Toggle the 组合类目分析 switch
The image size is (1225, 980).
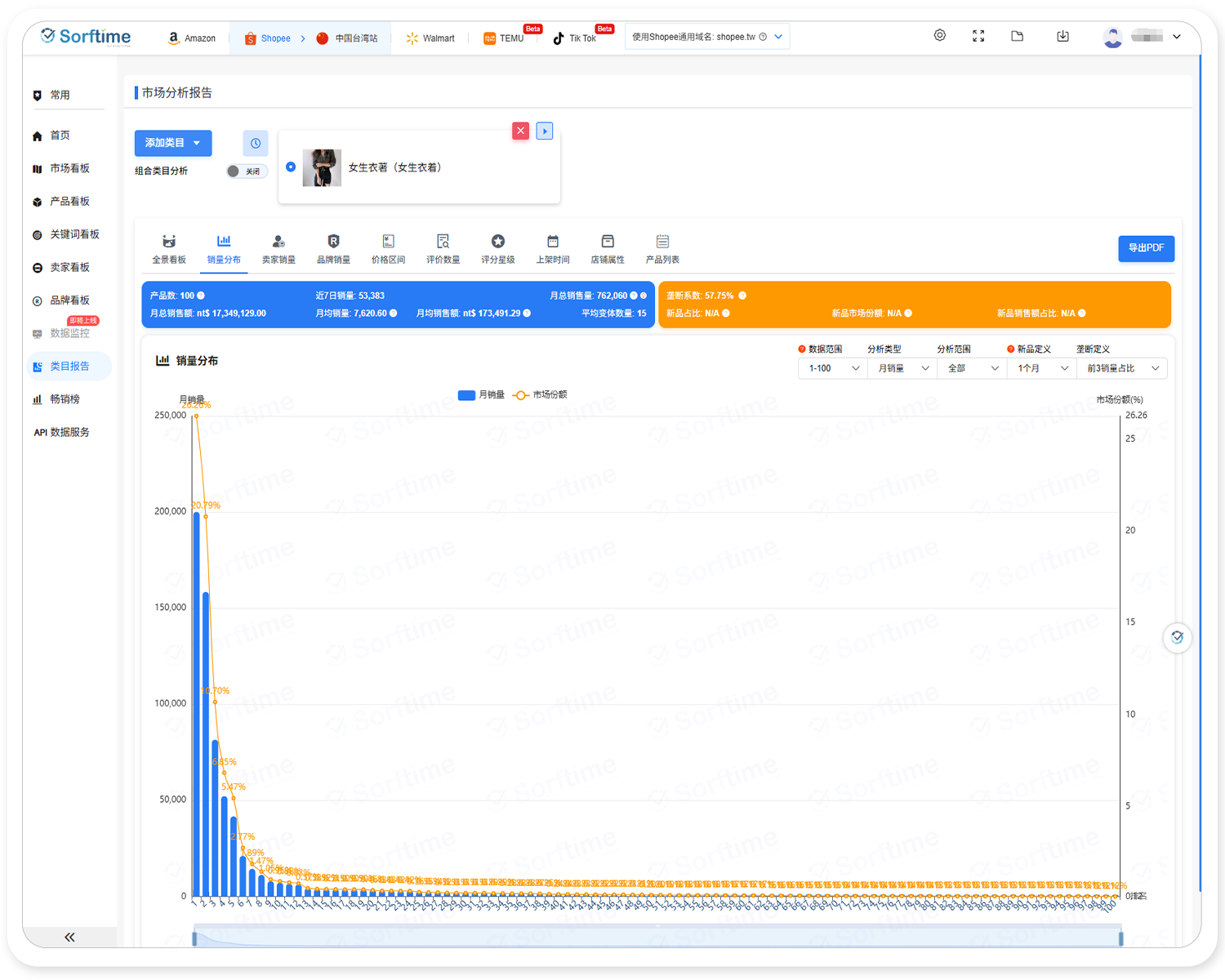(x=246, y=171)
